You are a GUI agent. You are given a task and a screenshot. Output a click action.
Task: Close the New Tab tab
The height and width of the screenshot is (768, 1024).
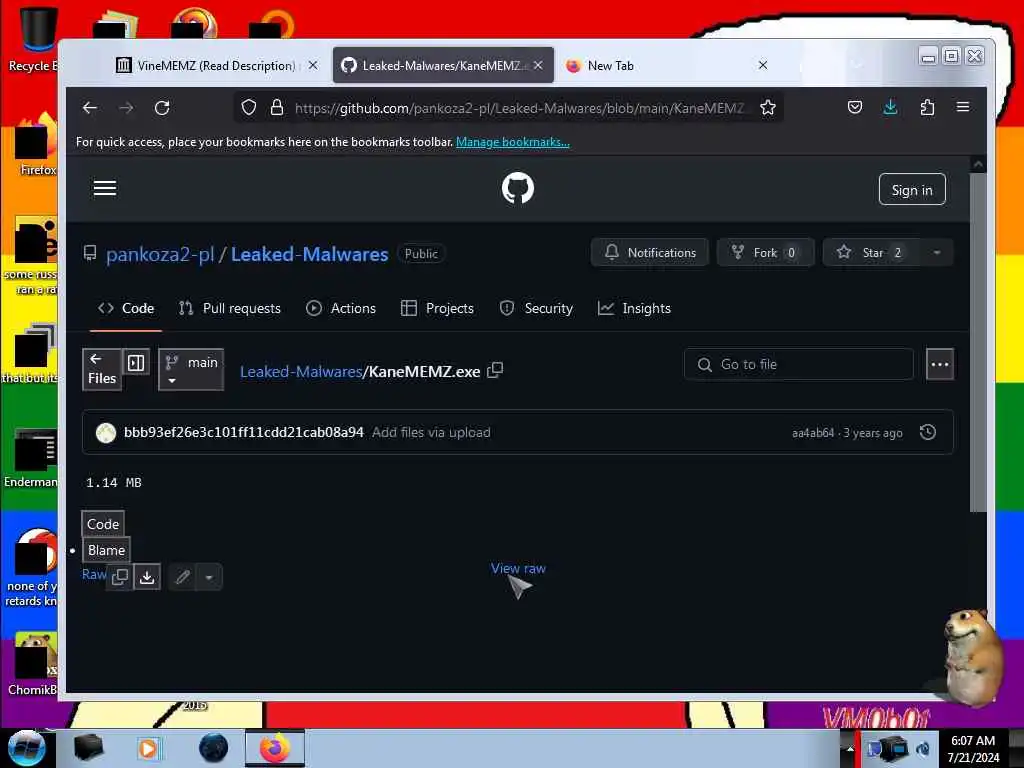click(763, 65)
